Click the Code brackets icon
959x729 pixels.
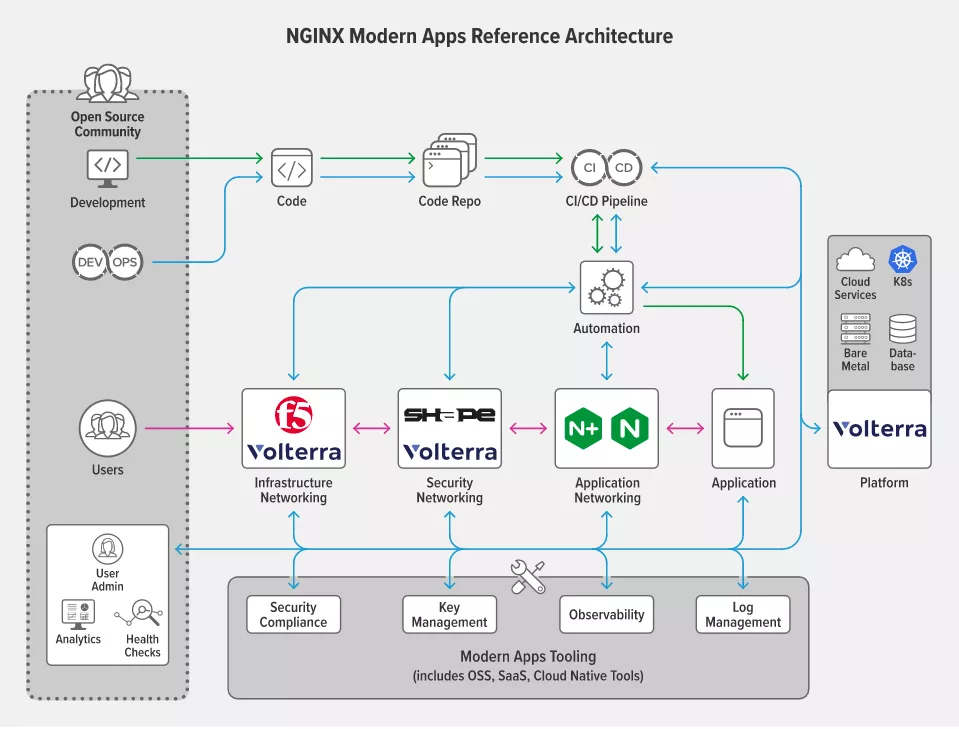click(292, 168)
